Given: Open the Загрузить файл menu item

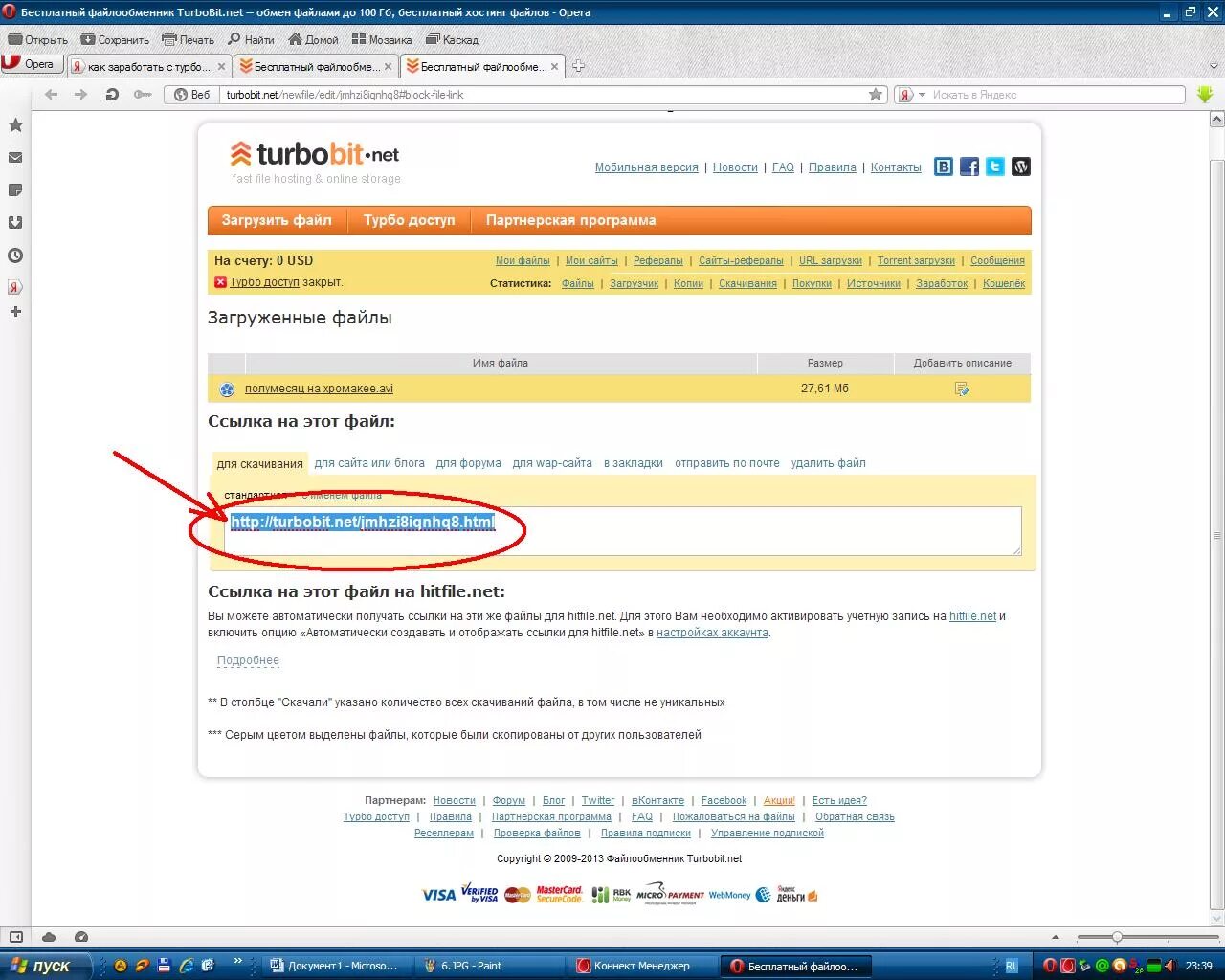Looking at the screenshot, I should point(277,220).
